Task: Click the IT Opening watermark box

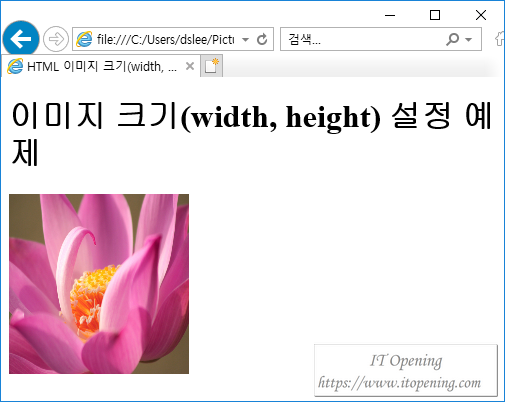Action: click(406, 370)
